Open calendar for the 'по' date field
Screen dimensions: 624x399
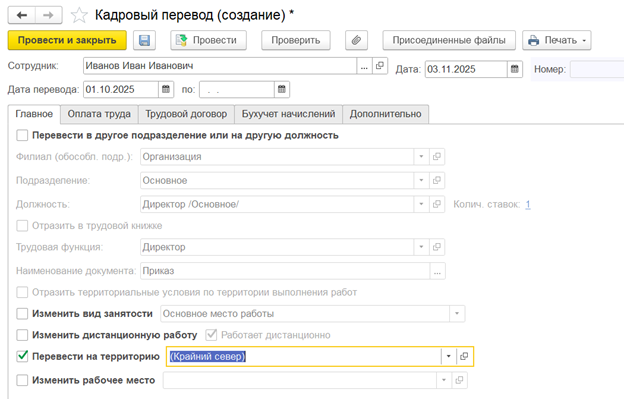click(x=282, y=90)
